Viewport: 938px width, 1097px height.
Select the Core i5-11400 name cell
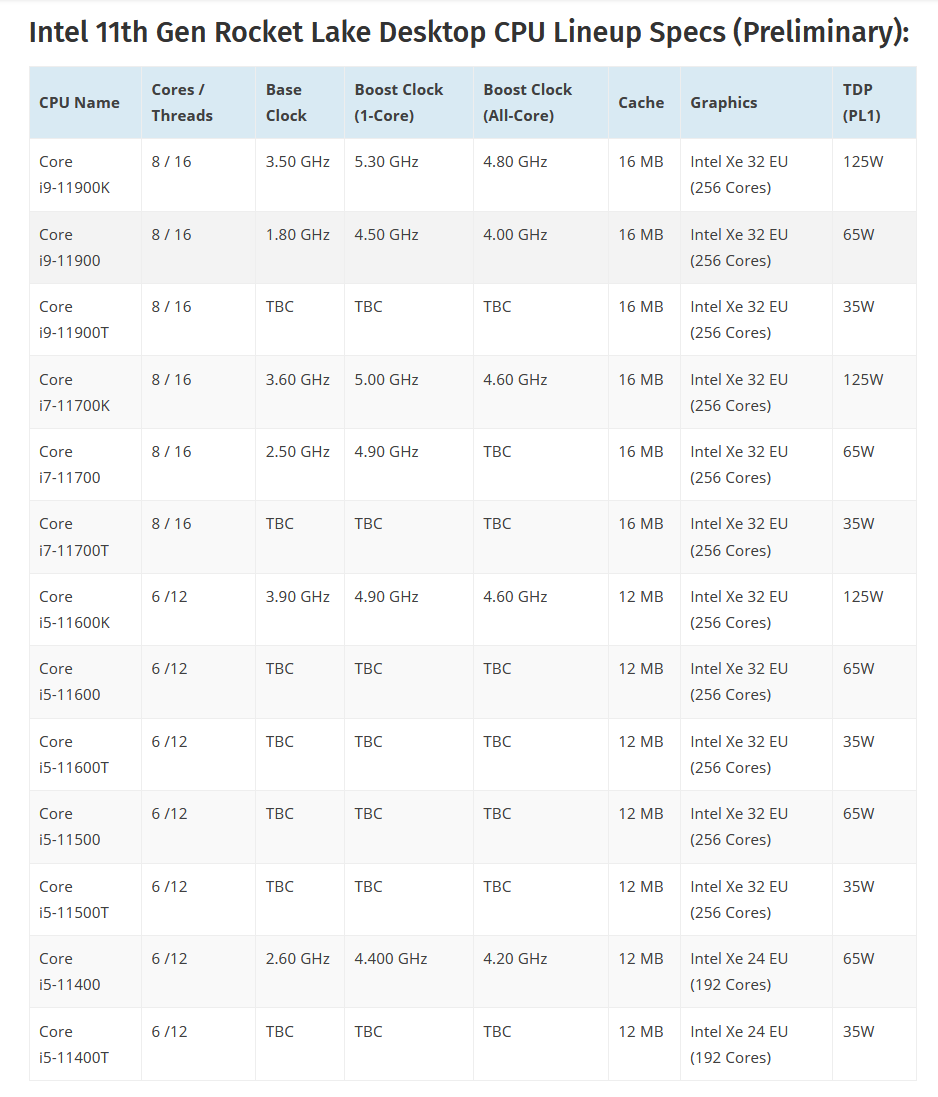[70, 971]
